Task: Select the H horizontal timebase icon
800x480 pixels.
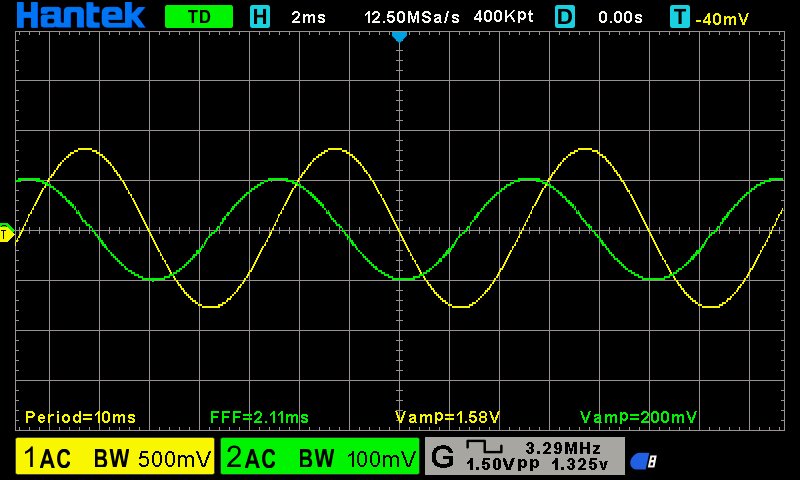Action: 260,17
